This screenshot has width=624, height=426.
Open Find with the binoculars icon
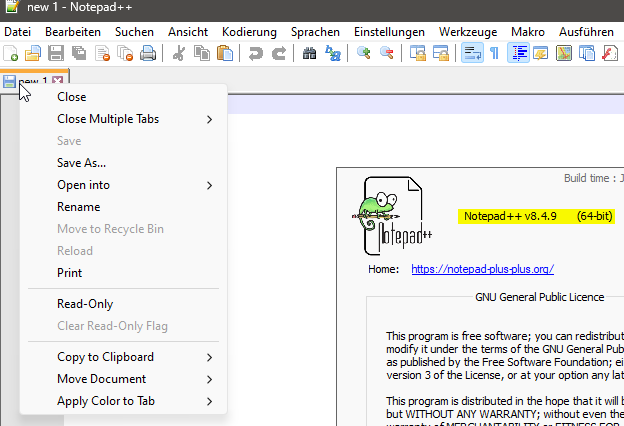click(309, 53)
